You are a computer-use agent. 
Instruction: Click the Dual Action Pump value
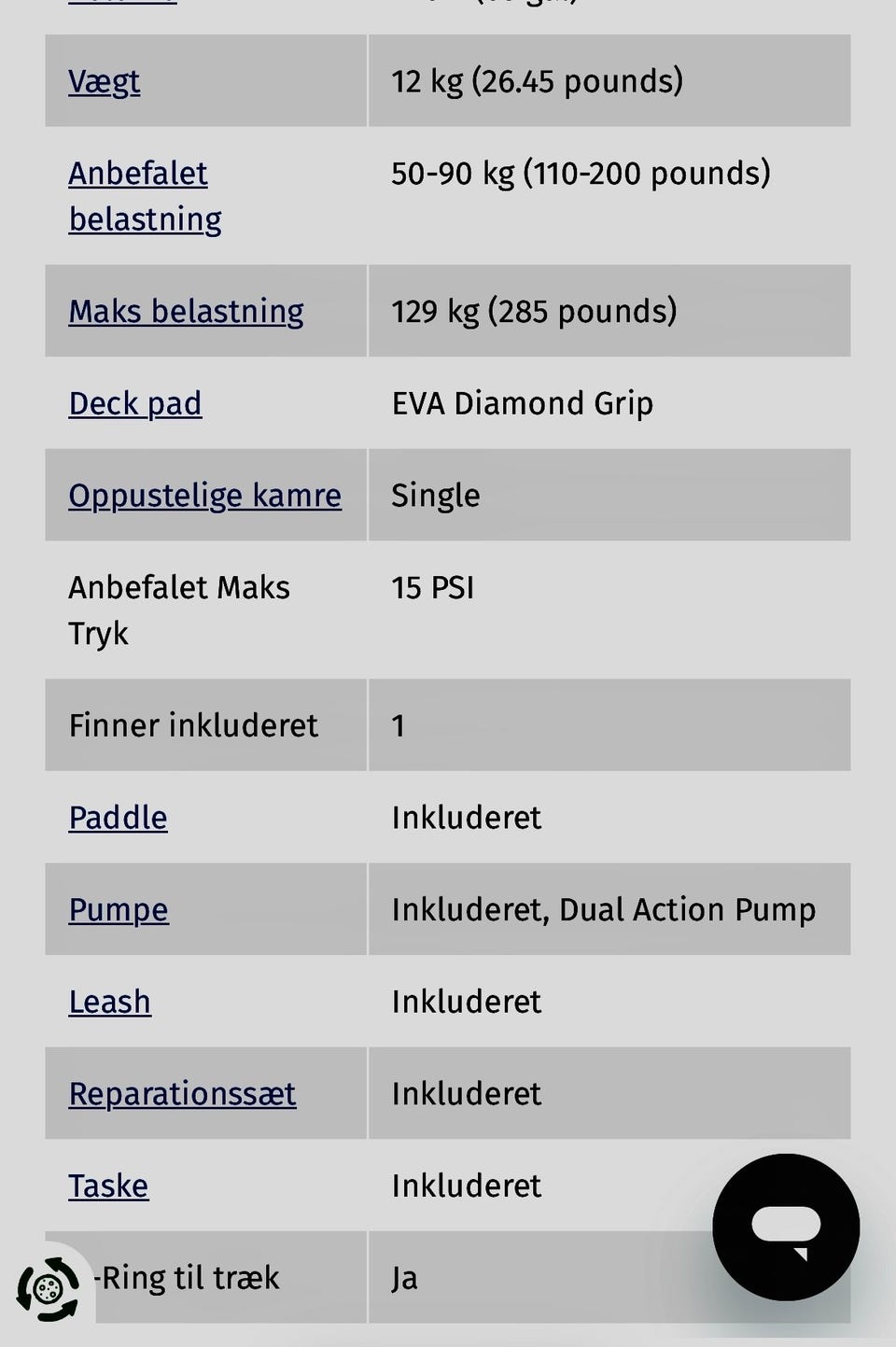[x=687, y=909]
